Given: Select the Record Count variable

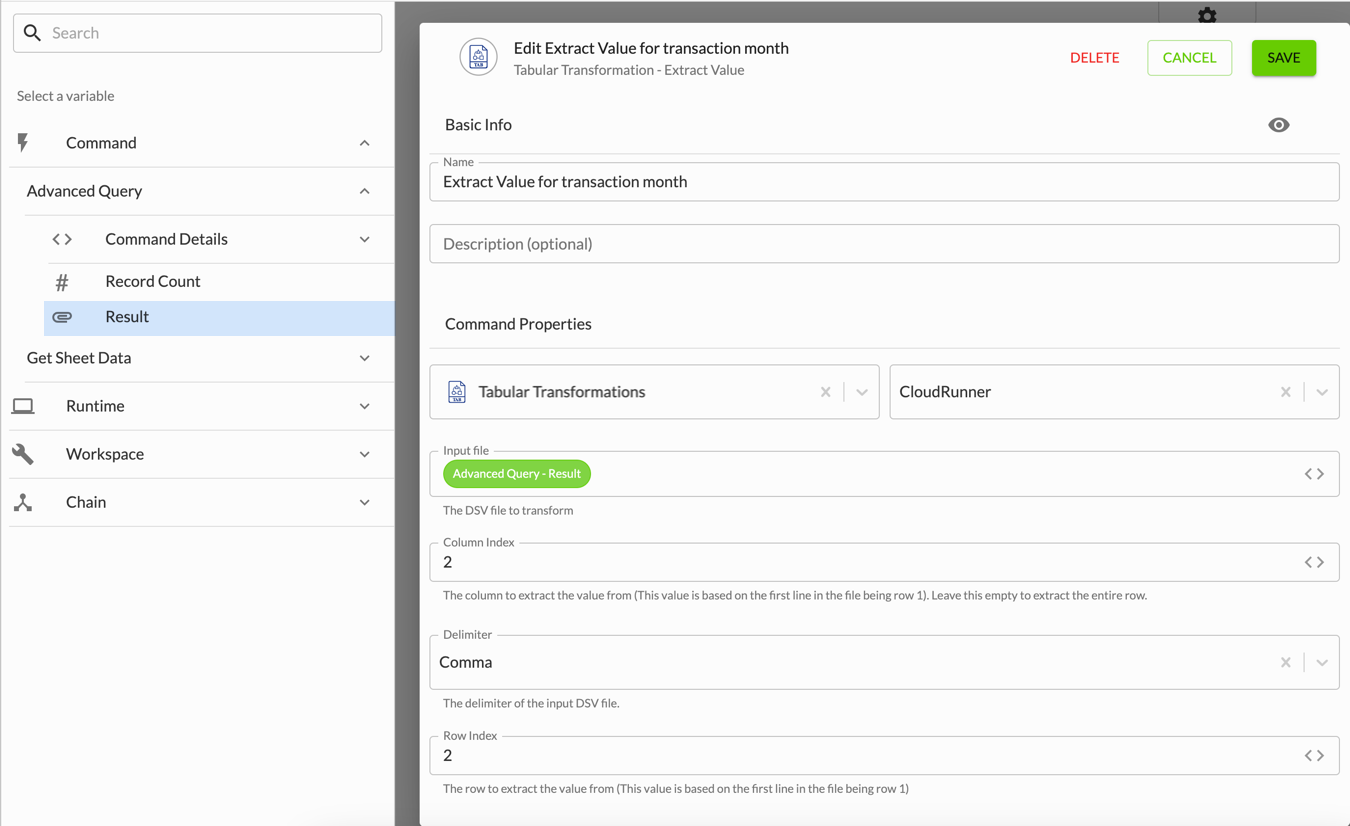Looking at the screenshot, I should pos(152,282).
